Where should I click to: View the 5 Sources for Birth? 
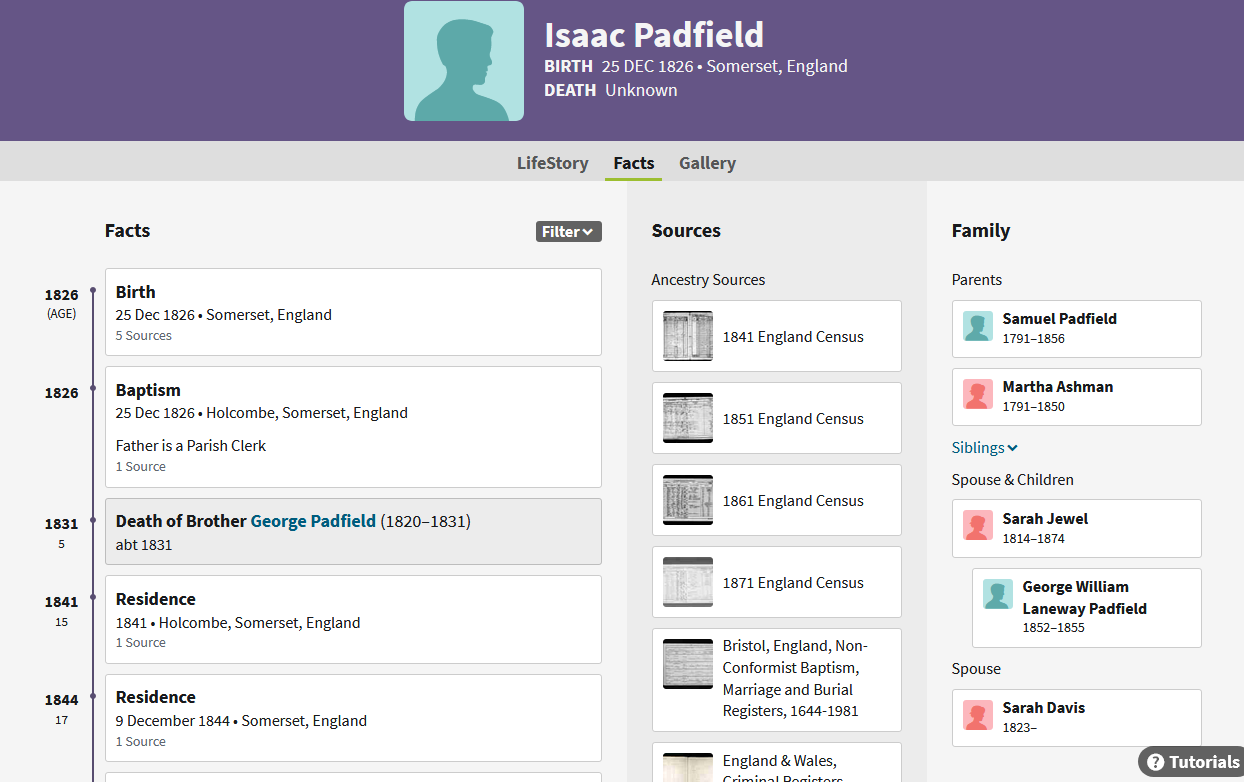click(x=144, y=336)
